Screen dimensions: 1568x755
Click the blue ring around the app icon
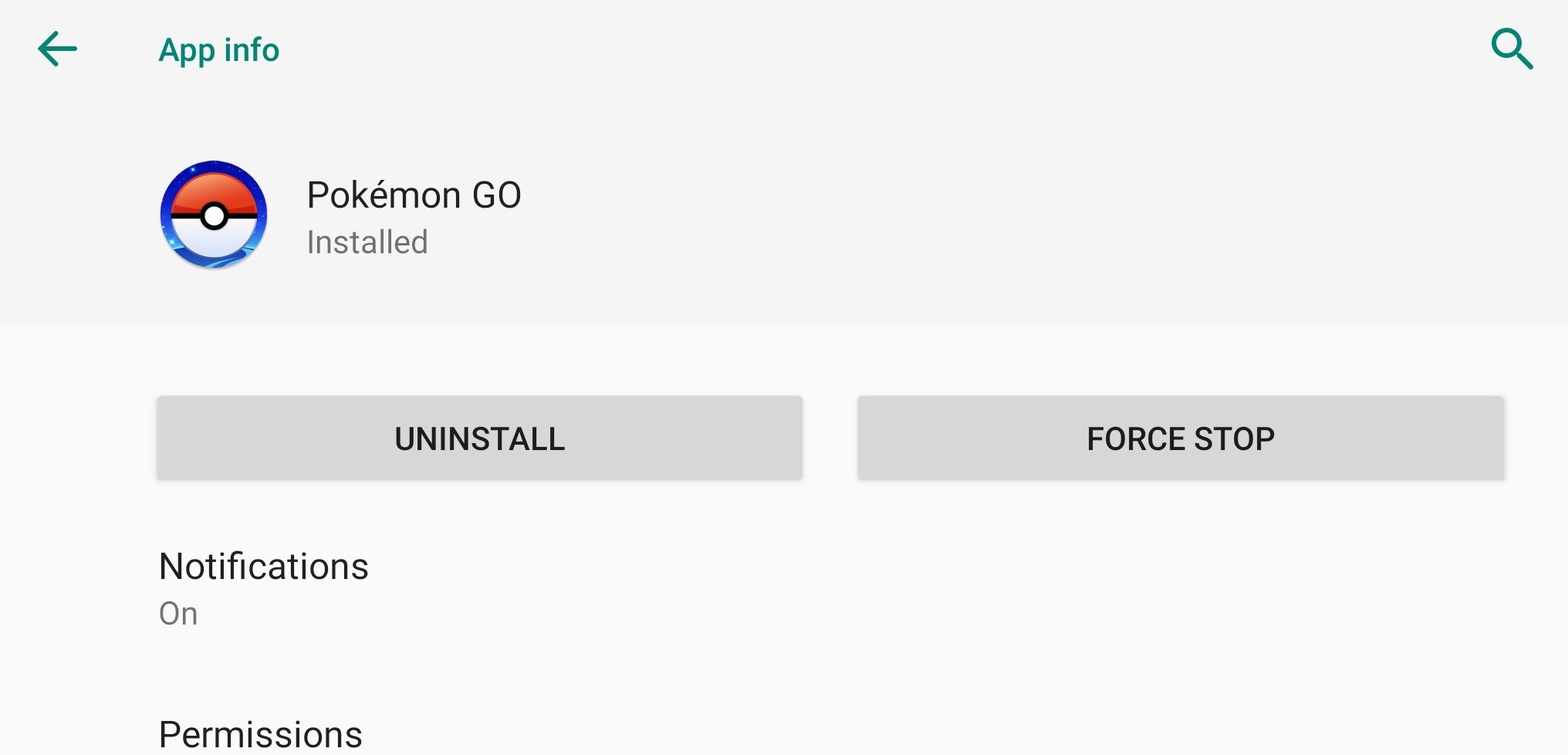(167, 215)
